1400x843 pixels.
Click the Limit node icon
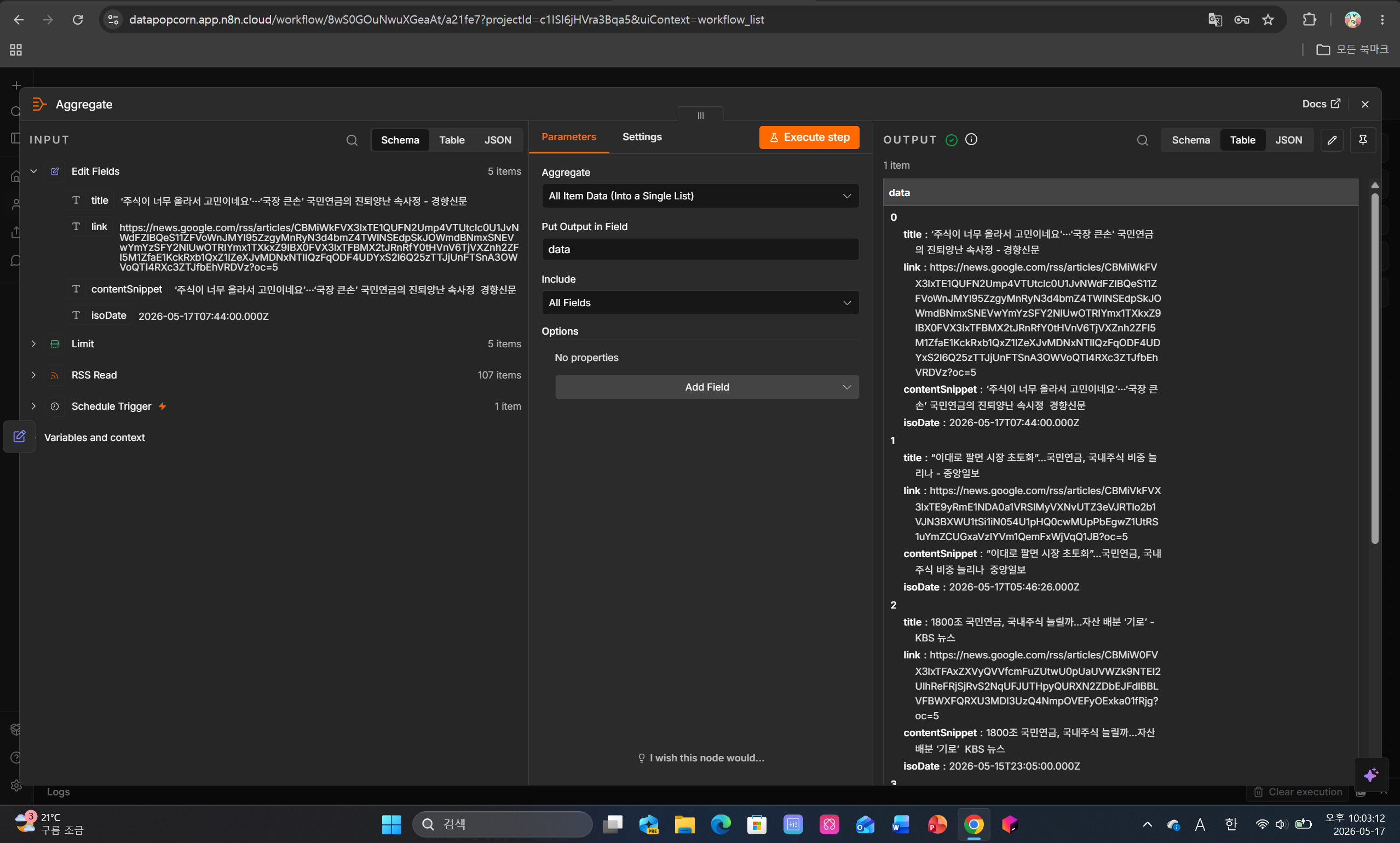point(55,343)
